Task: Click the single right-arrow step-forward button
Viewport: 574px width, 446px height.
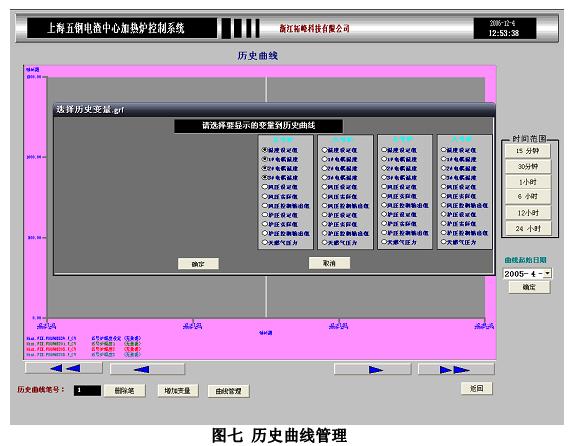Action: coord(373,369)
